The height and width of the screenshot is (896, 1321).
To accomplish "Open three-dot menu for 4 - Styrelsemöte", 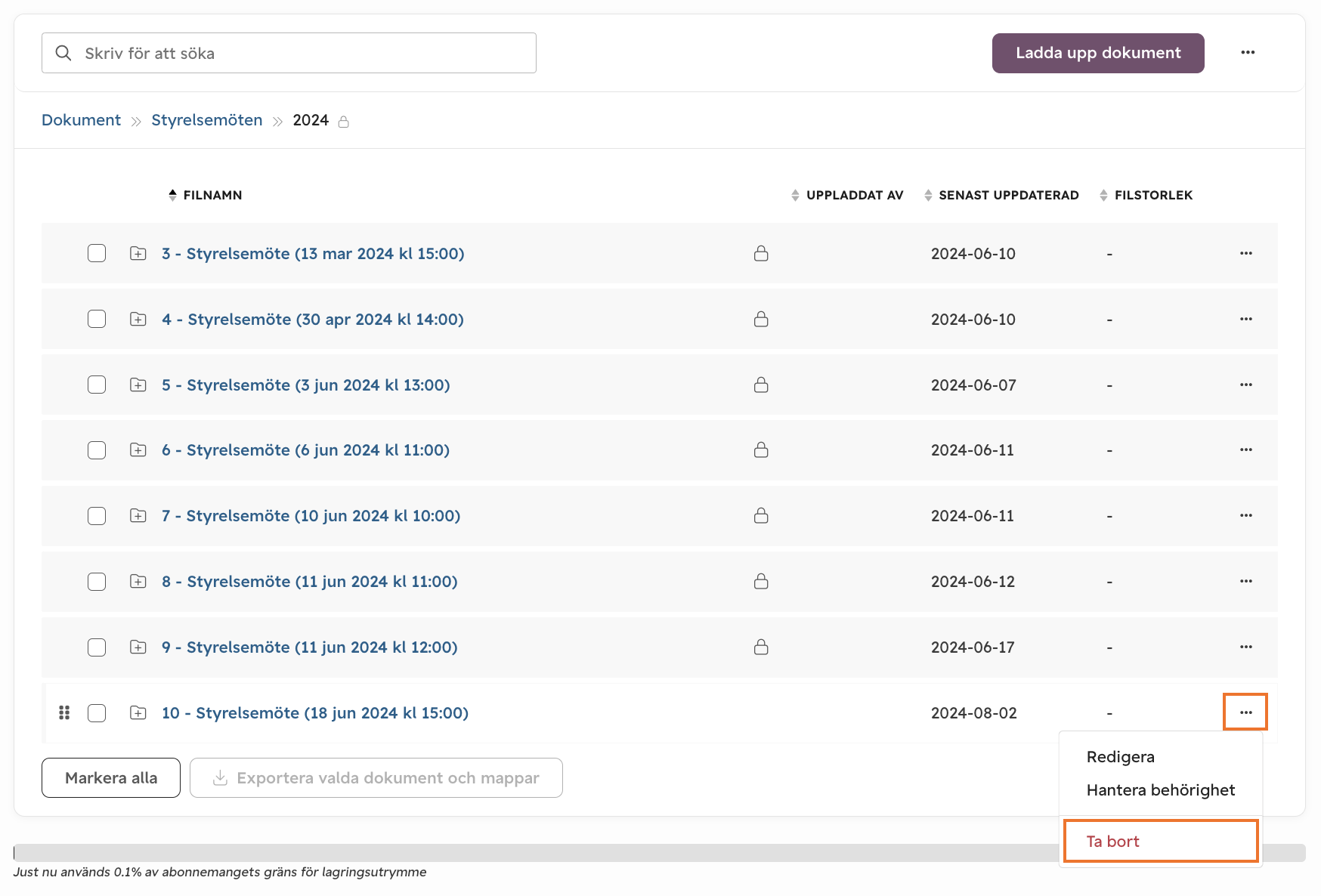I will click(1246, 319).
